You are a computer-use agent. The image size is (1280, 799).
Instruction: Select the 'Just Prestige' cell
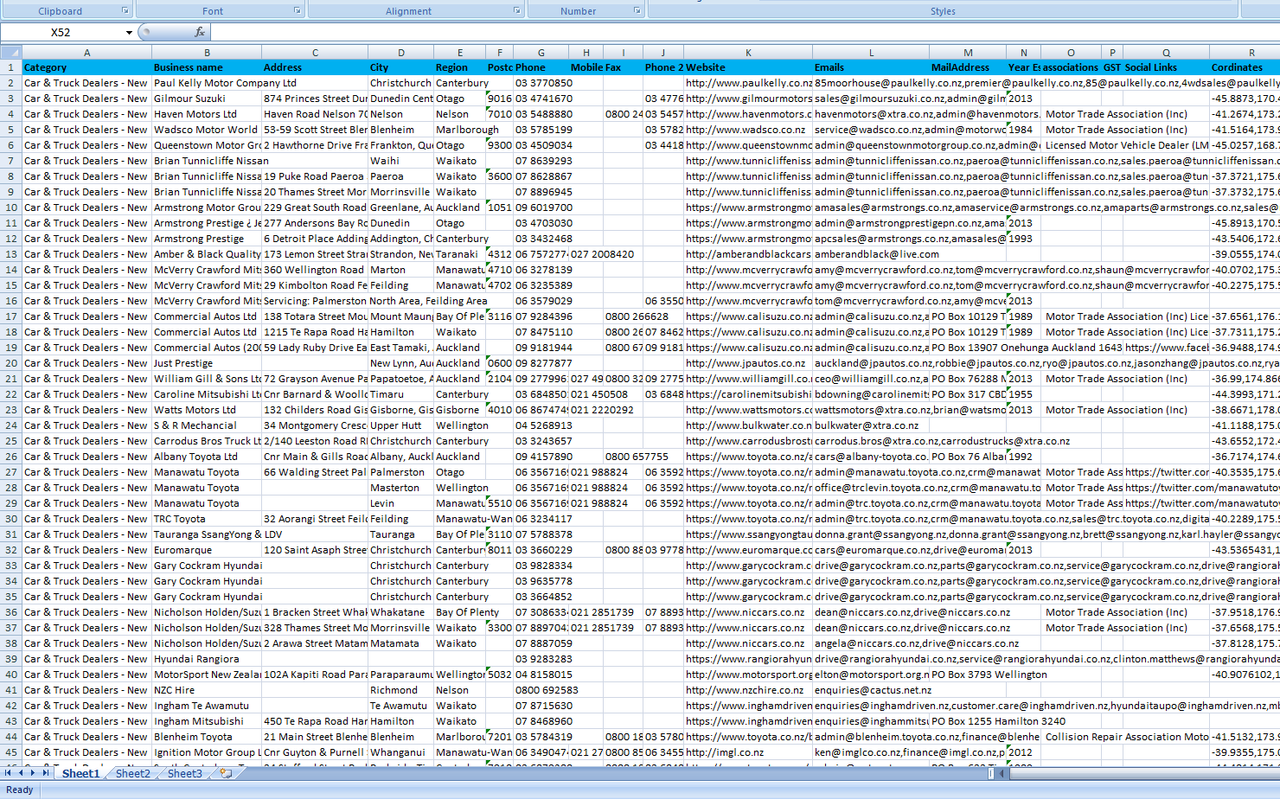pos(206,363)
